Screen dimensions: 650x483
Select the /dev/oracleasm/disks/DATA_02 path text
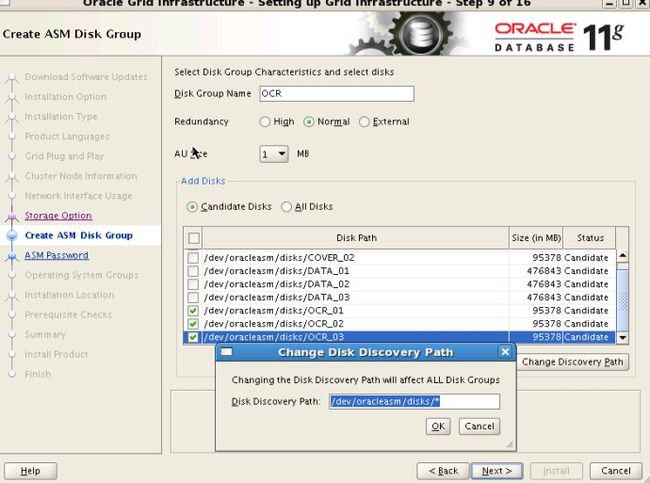[x=276, y=284]
